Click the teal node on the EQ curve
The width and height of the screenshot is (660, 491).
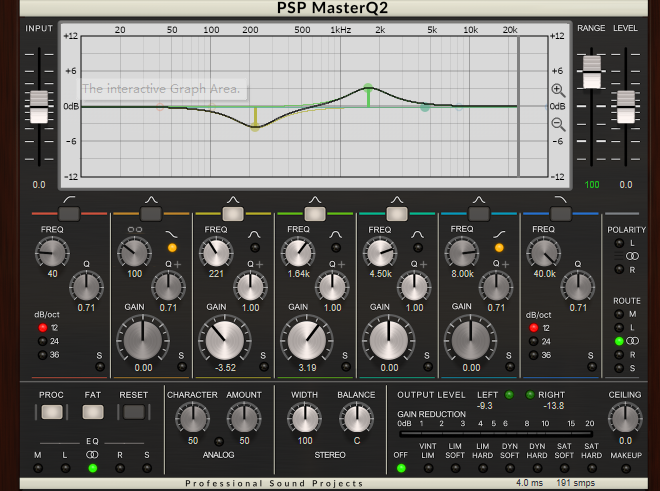(x=425, y=107)
